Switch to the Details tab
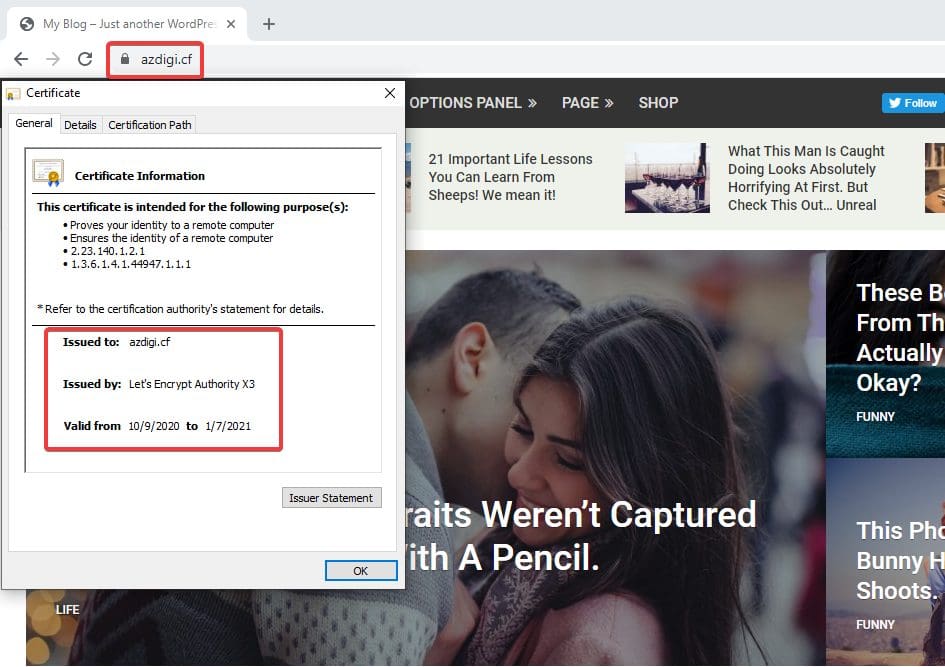This screenshot has height=667, width=945. [80, 125]
